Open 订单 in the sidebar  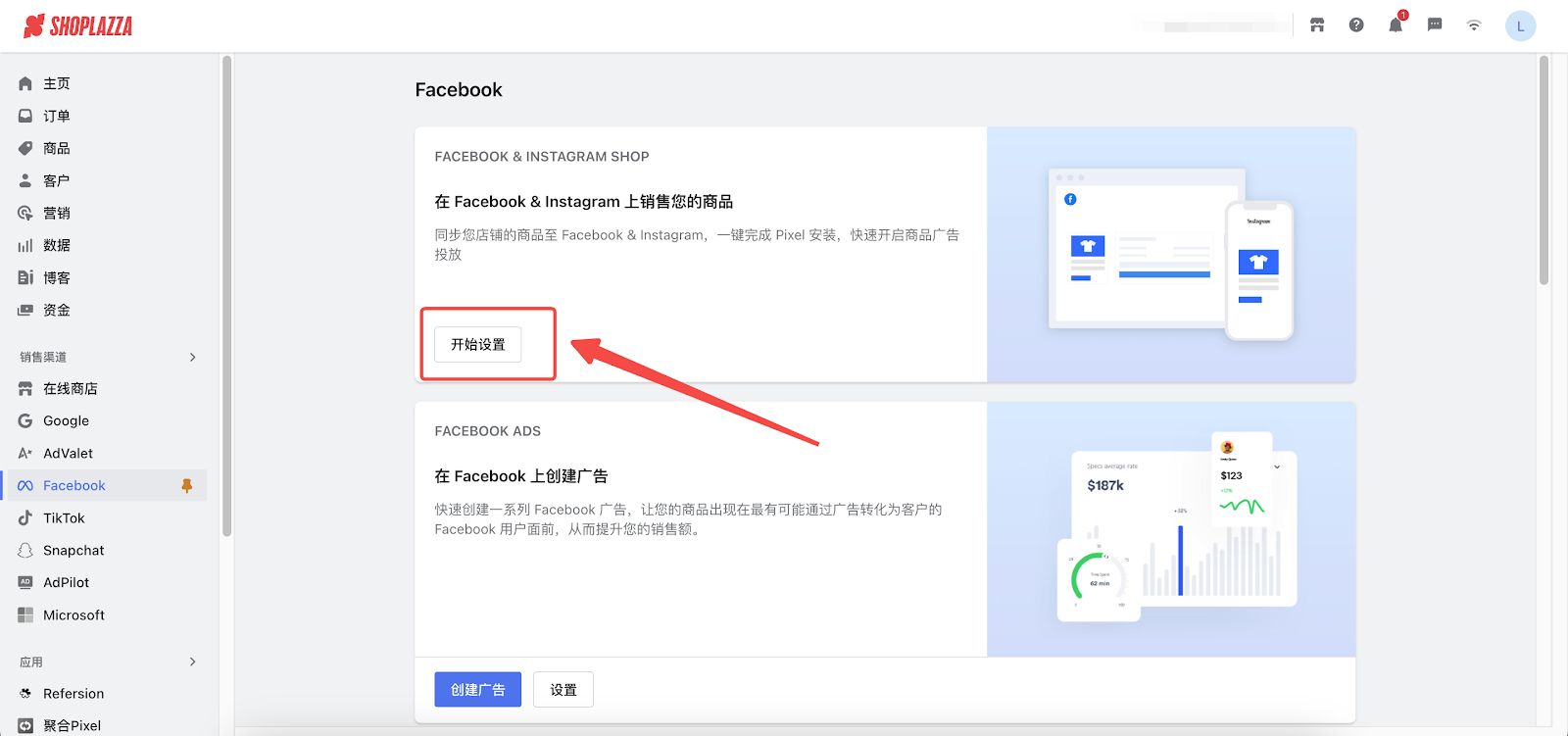56,117
